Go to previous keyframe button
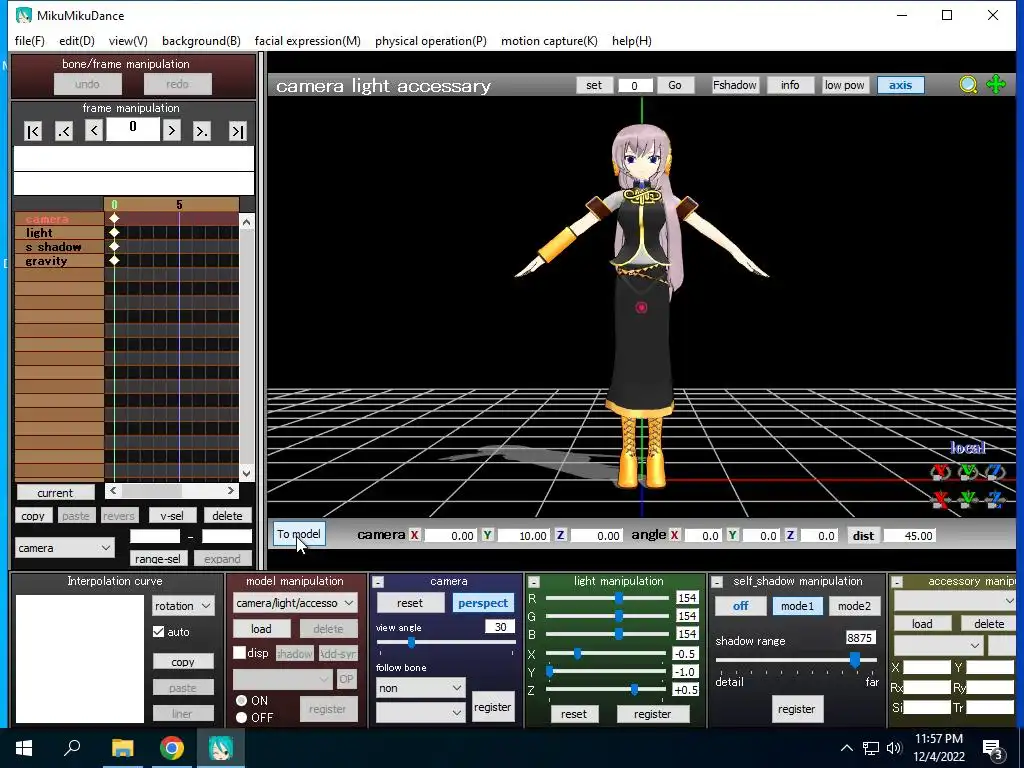The image size is (1024, 768). (63, 131)
